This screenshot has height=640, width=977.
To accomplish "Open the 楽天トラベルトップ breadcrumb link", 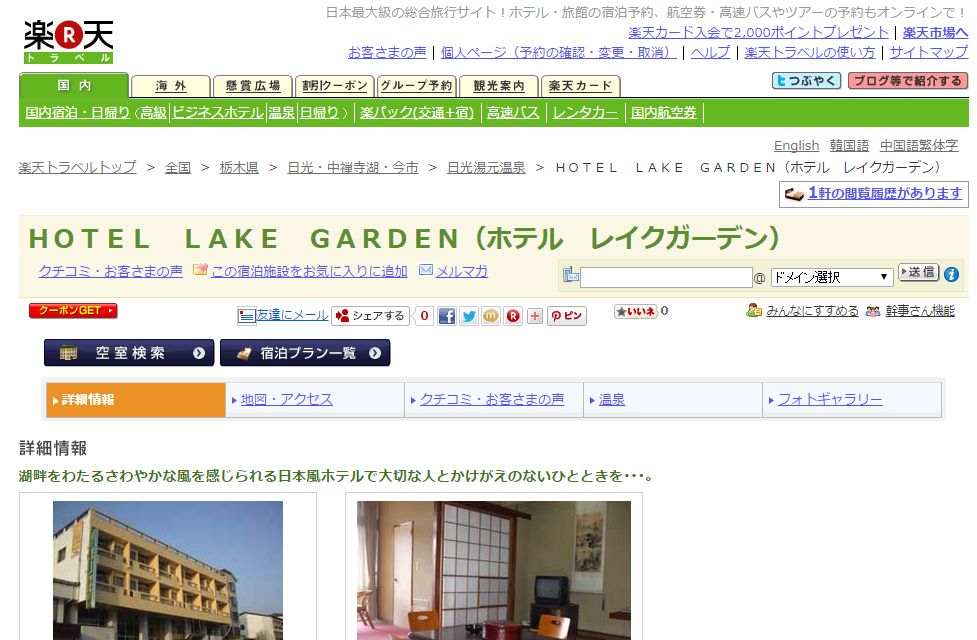I will tap(77, 168).
